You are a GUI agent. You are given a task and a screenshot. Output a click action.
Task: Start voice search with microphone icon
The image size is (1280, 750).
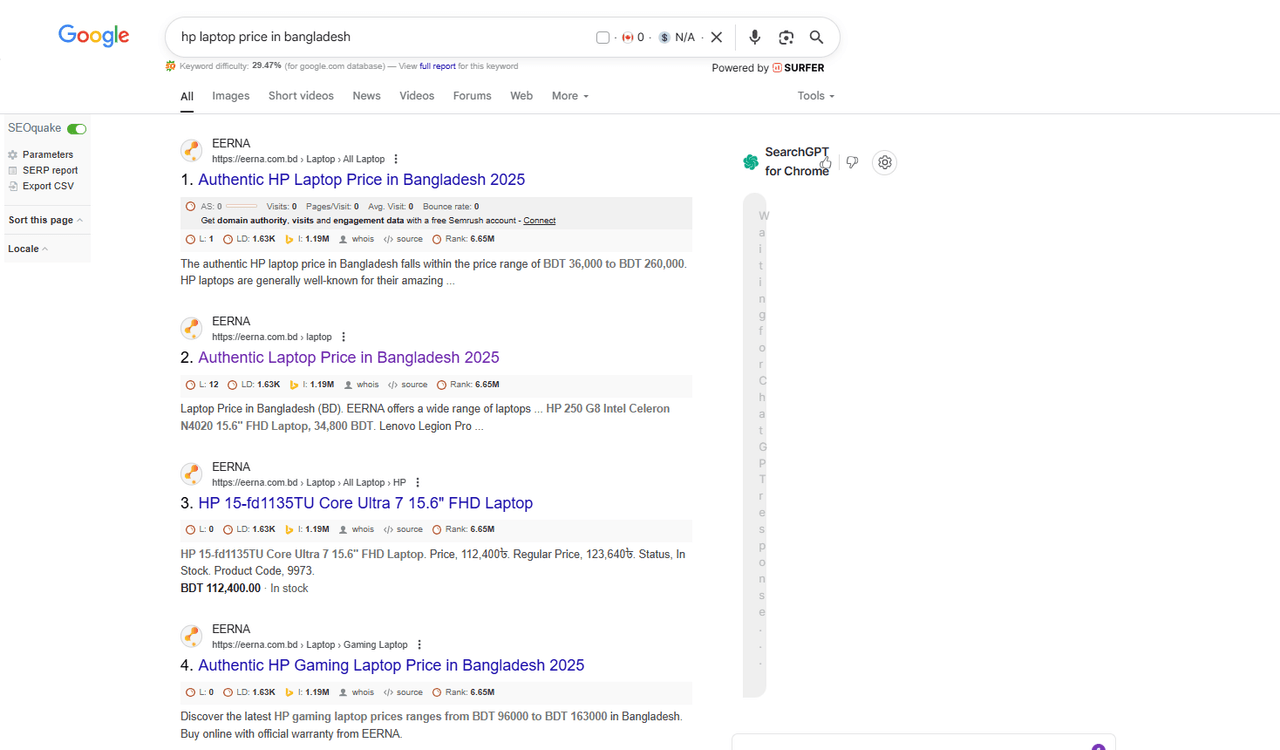[755, 37]
